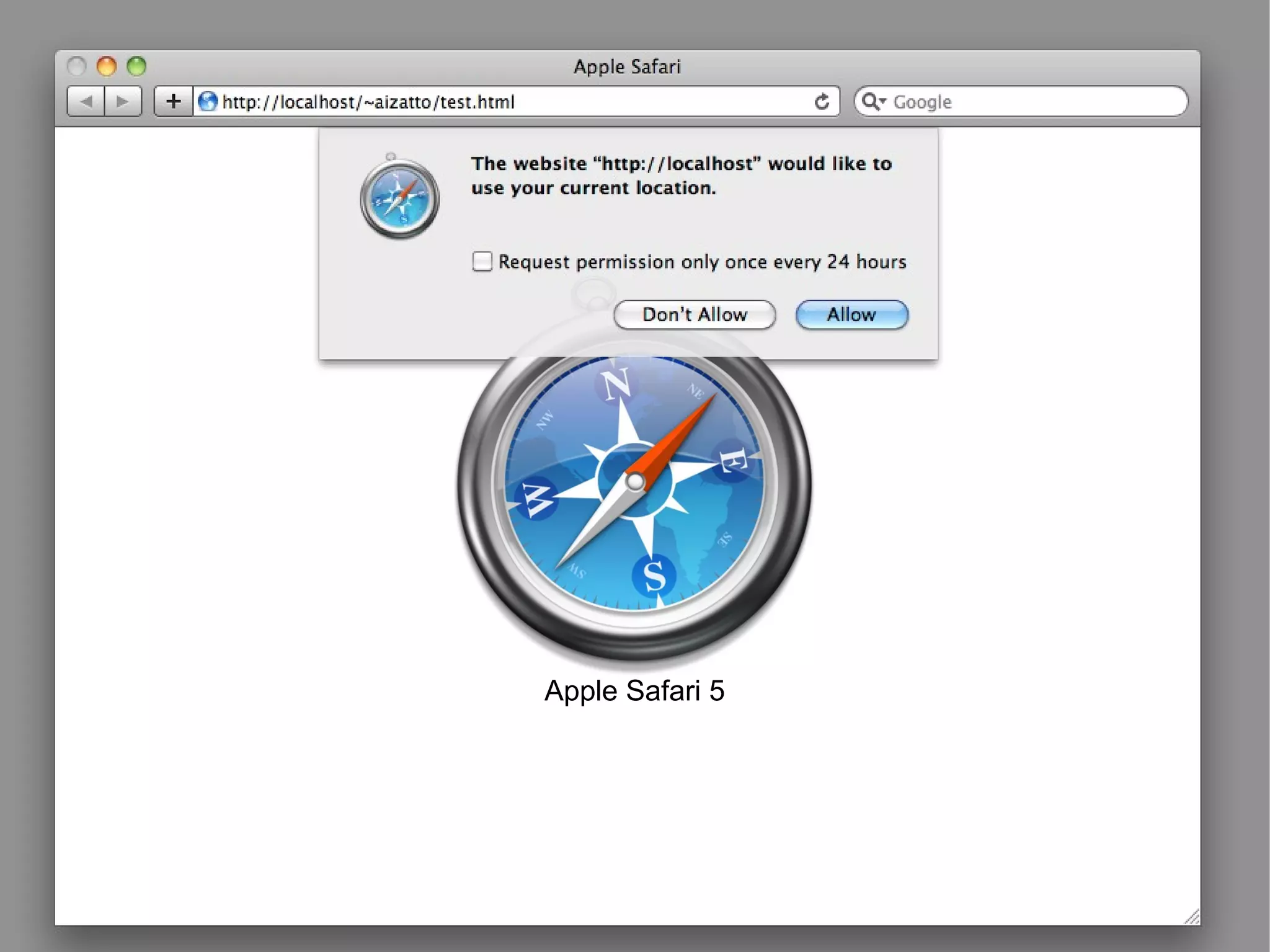Viewport: 1270px width, 952px height.
Task: Click the URL address field
Action: coord(516,102)
